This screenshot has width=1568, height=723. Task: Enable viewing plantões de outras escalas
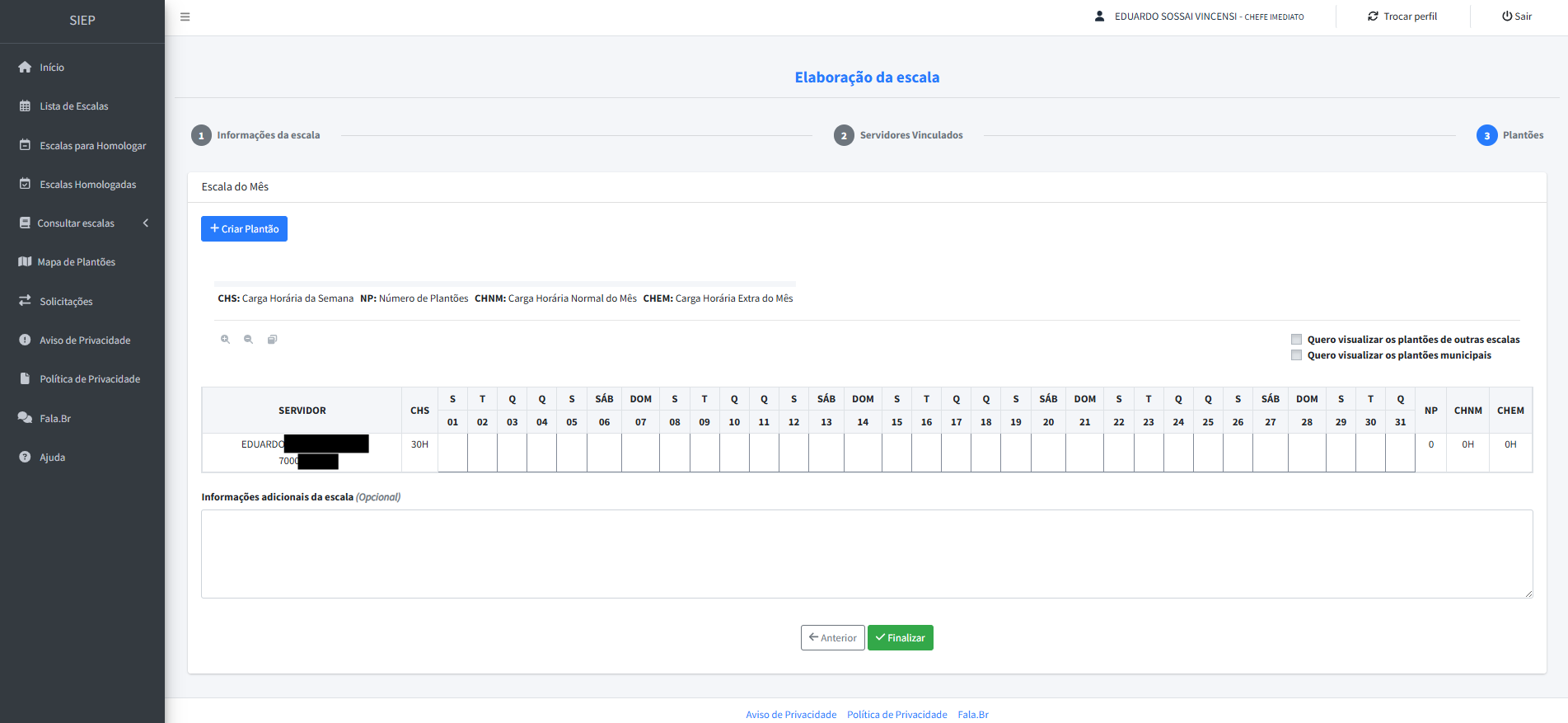pos(1296,340)
